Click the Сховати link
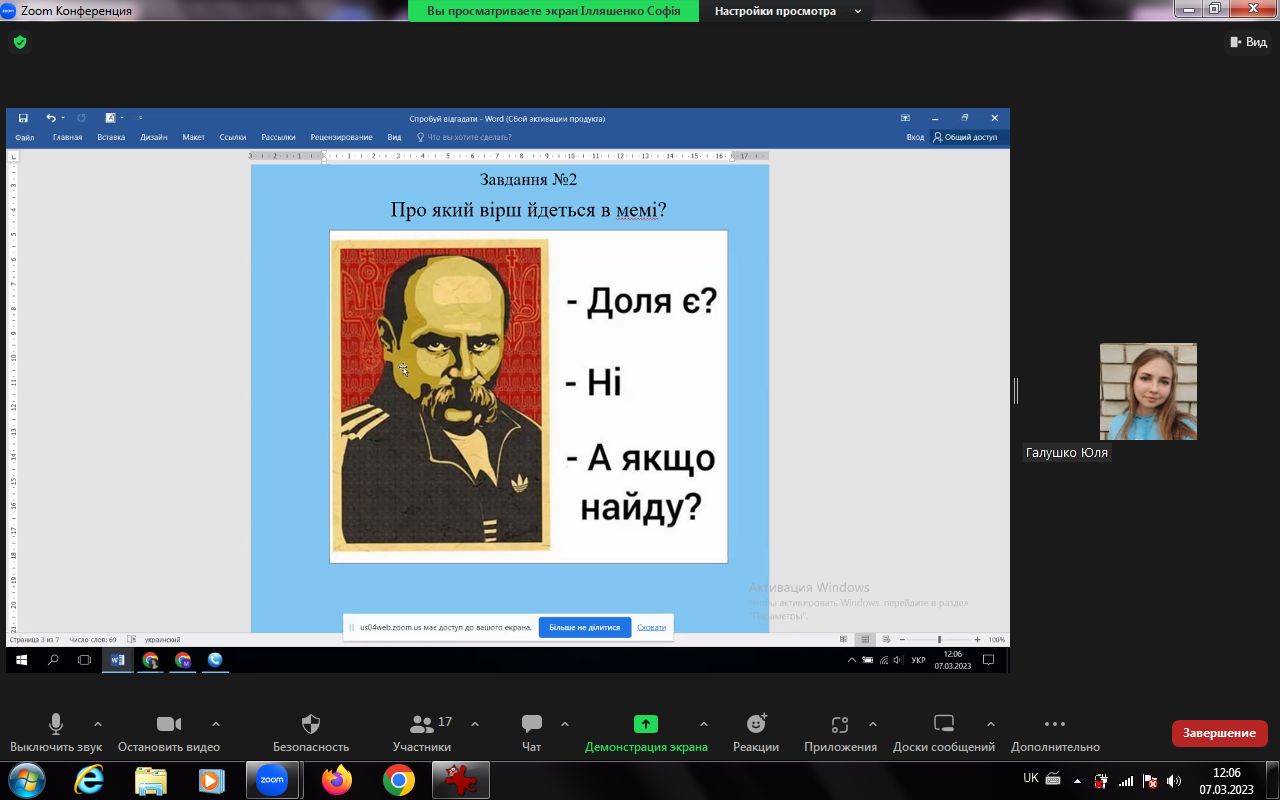 point(651,627)
